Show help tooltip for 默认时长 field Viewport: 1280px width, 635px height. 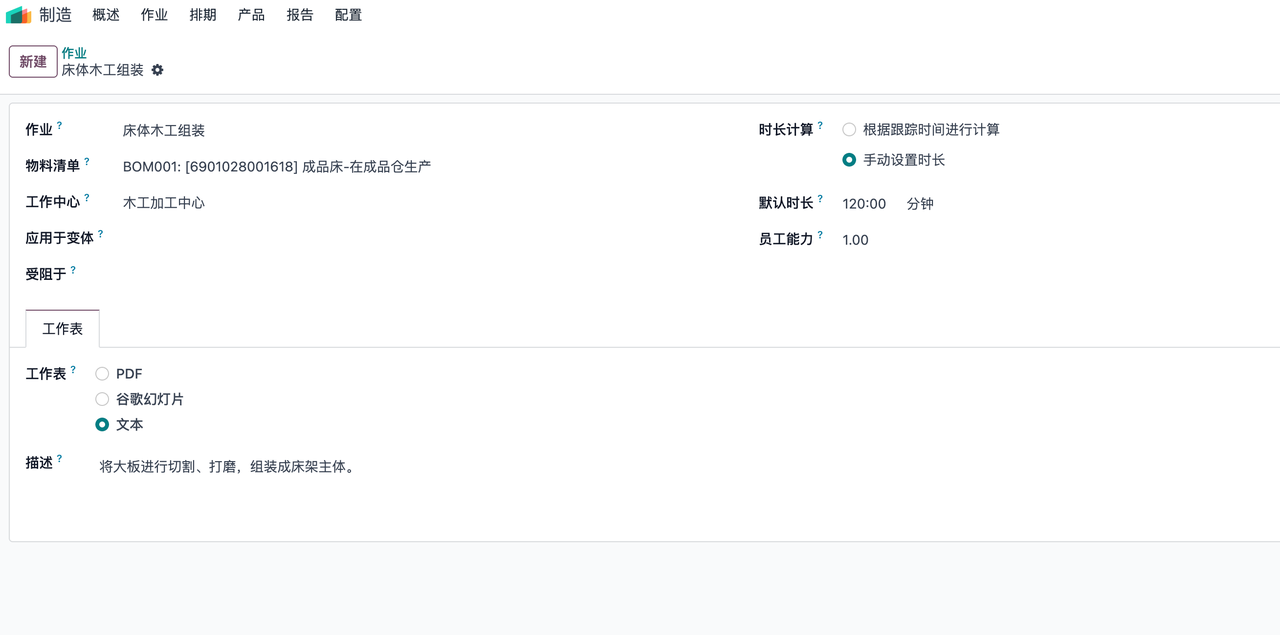click(820, 199)
